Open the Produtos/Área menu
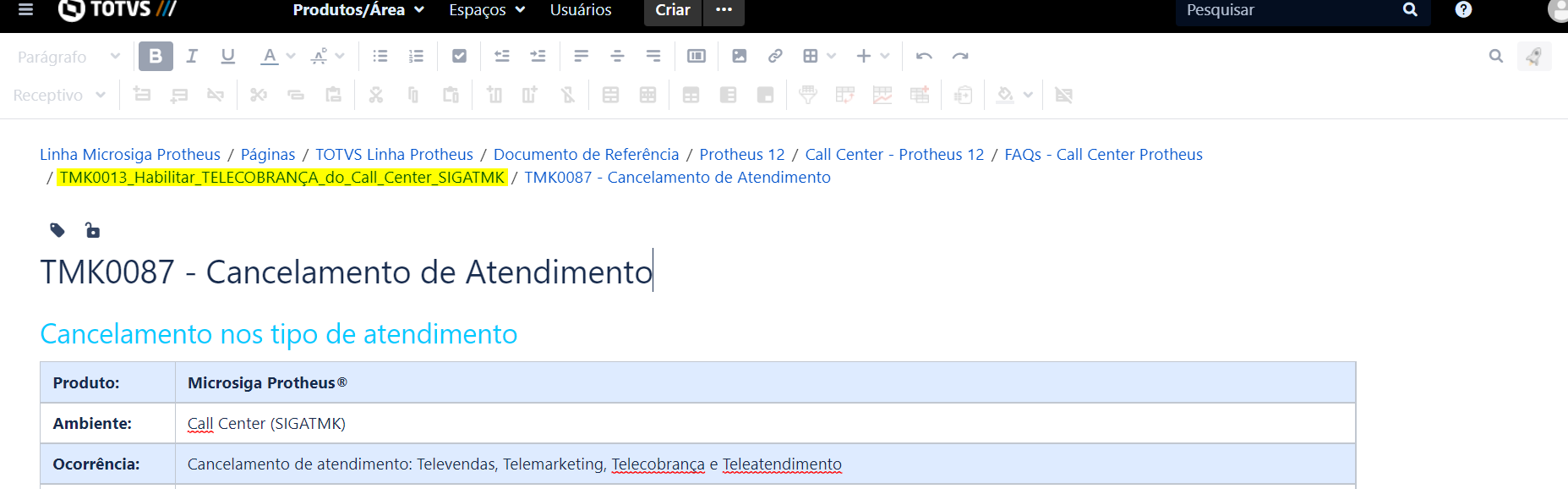 tap(358, 10)
